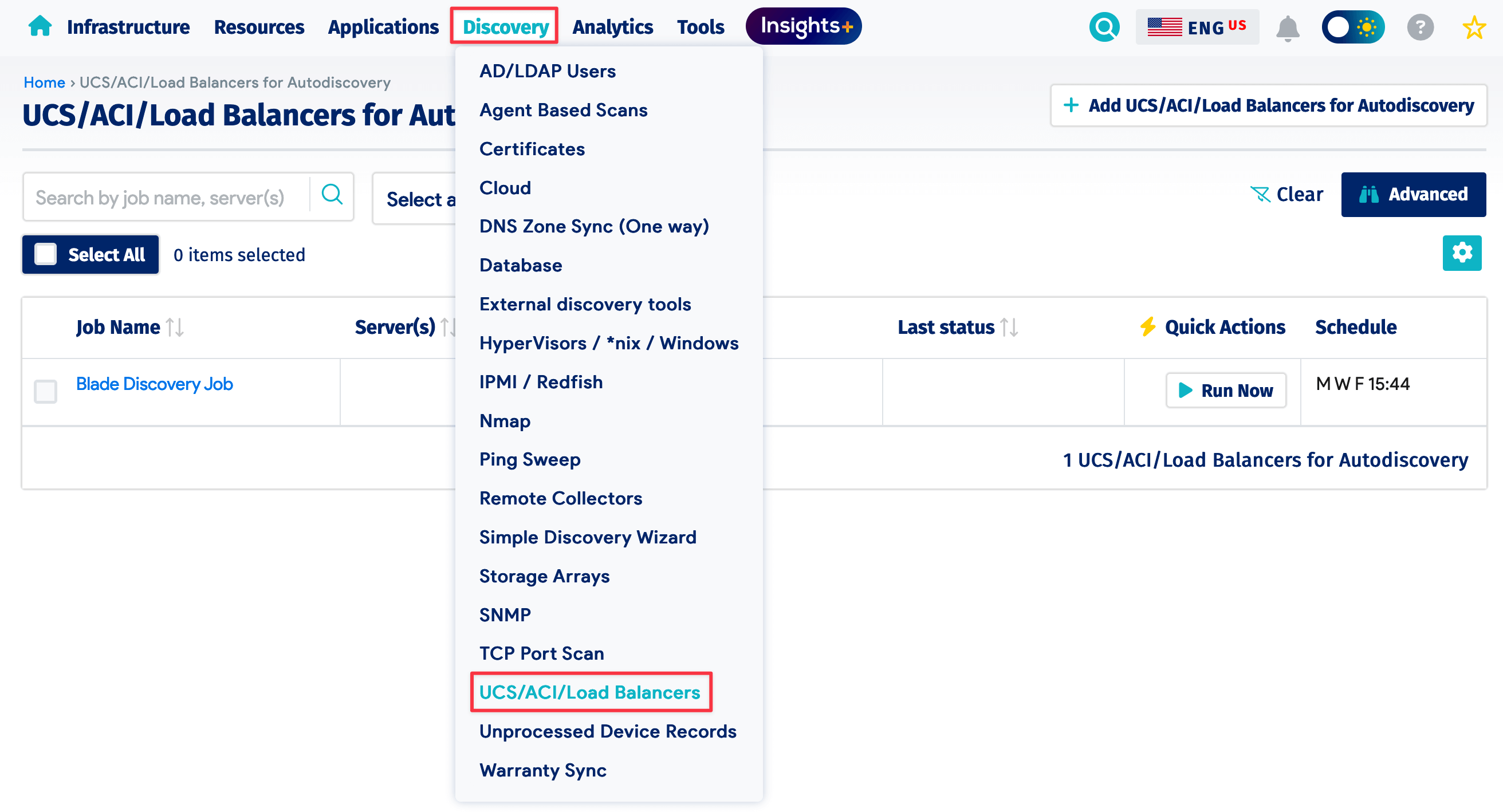Check the Blade Discovery Job row checkbox

[x=45, y=392]
